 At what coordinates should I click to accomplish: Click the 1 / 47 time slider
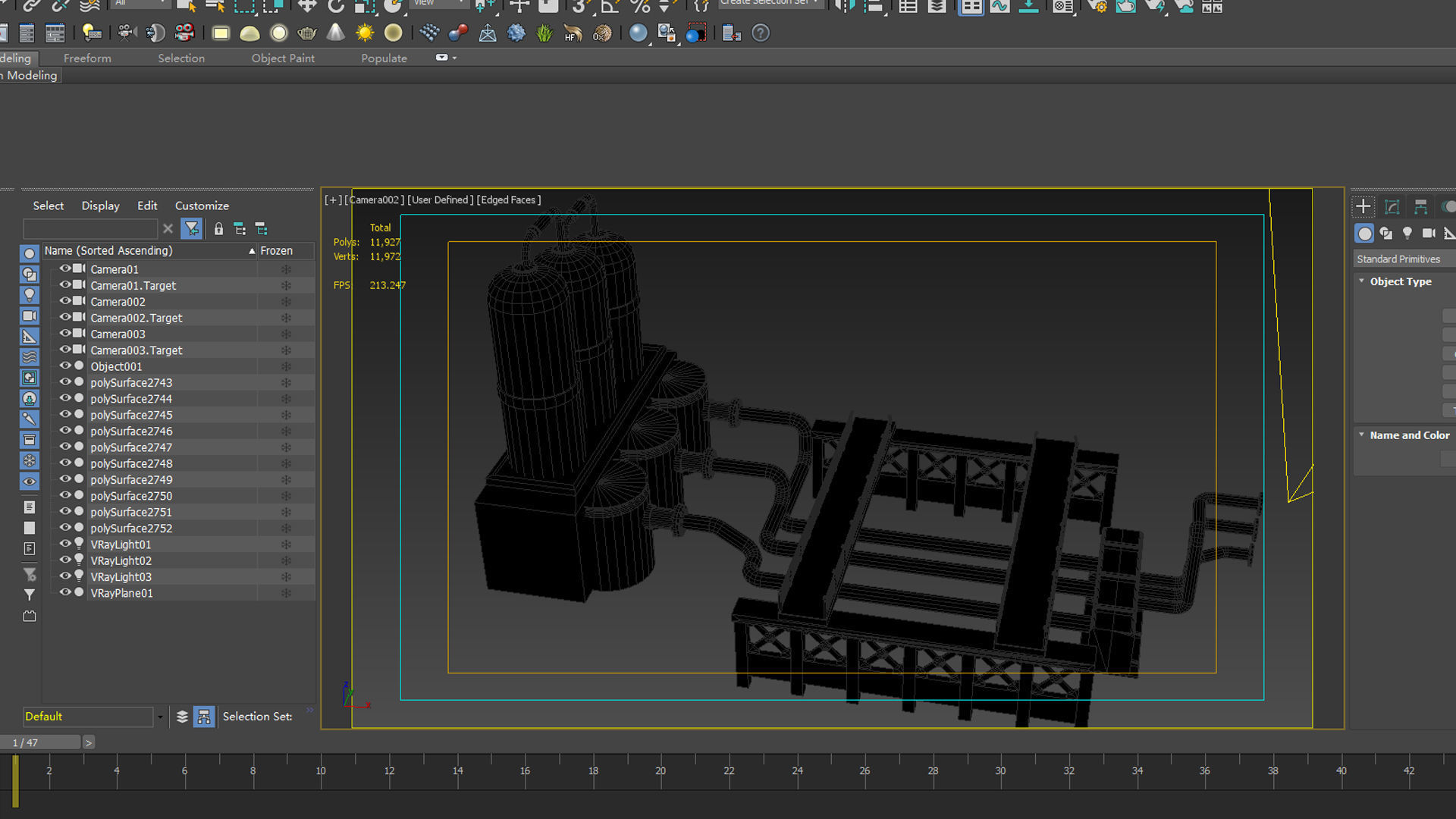pos(39,742)
